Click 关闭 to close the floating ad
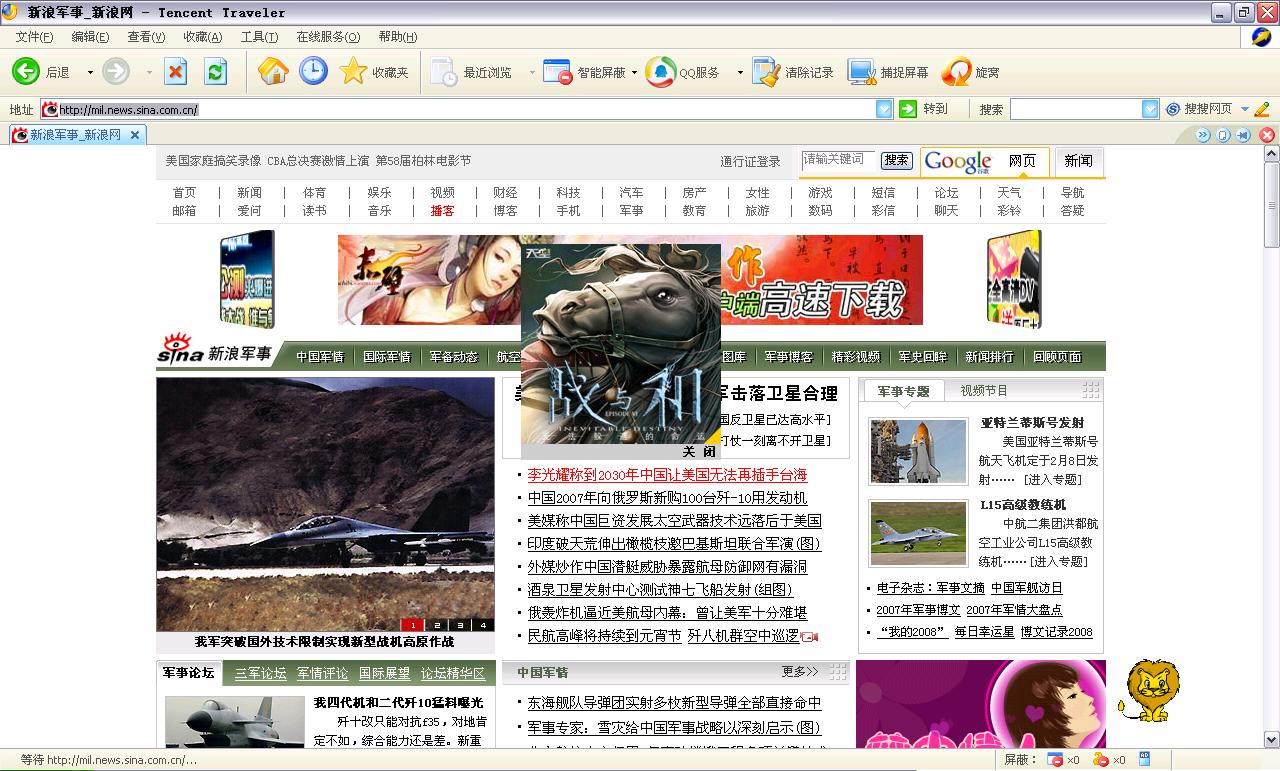 699,452
